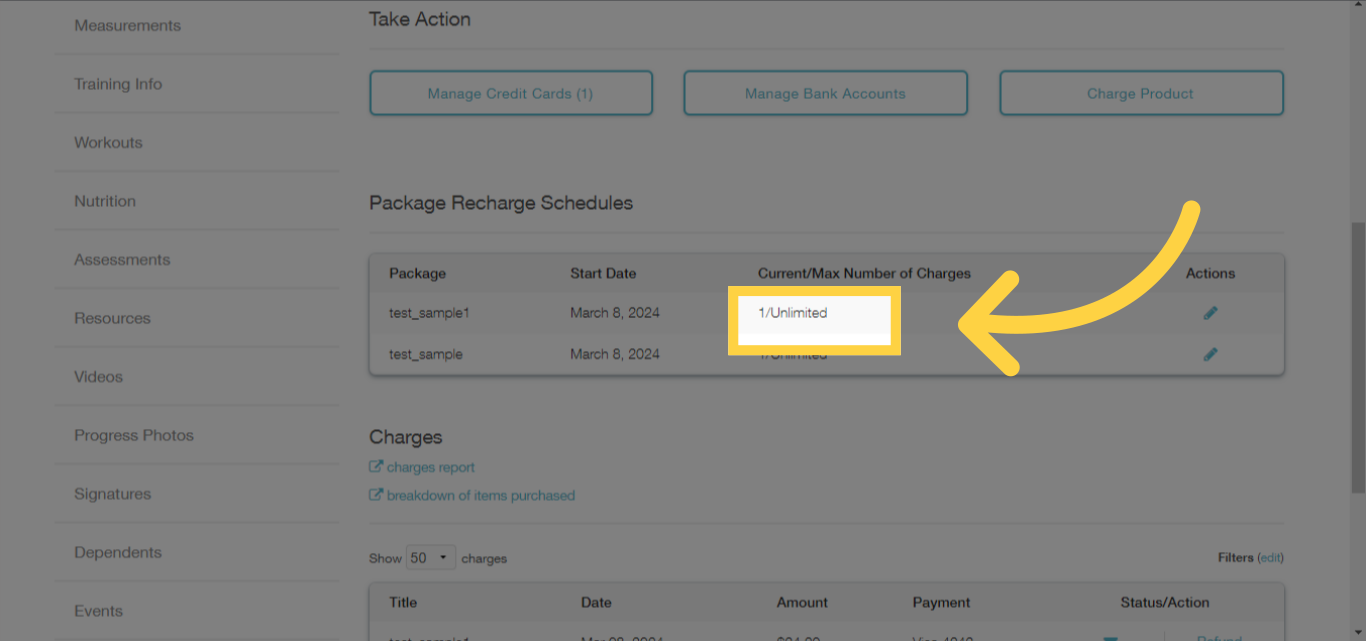Screen dimensions: 1366x641
Task: Click the Start Date column header
Action: click(x=603, y=273)
